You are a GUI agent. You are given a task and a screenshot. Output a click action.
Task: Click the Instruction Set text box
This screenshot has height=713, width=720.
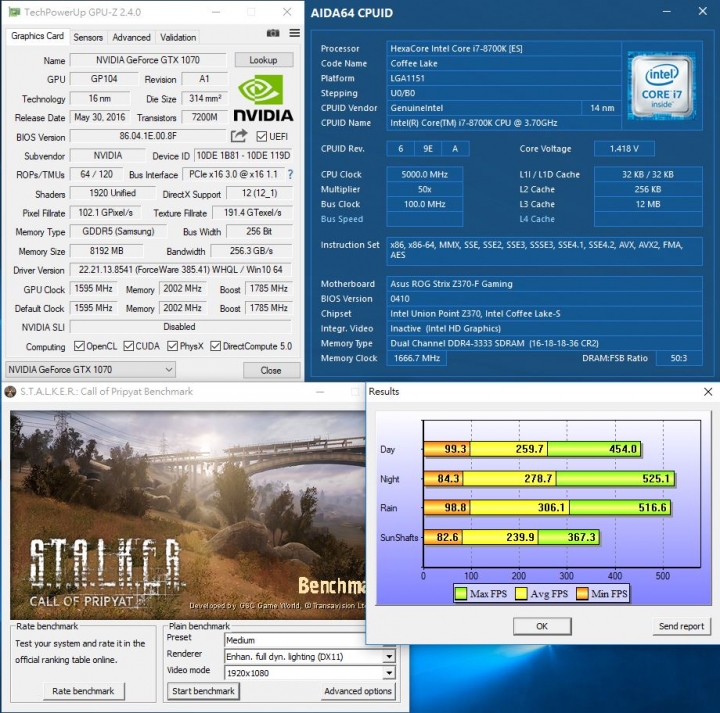(545, 251)
